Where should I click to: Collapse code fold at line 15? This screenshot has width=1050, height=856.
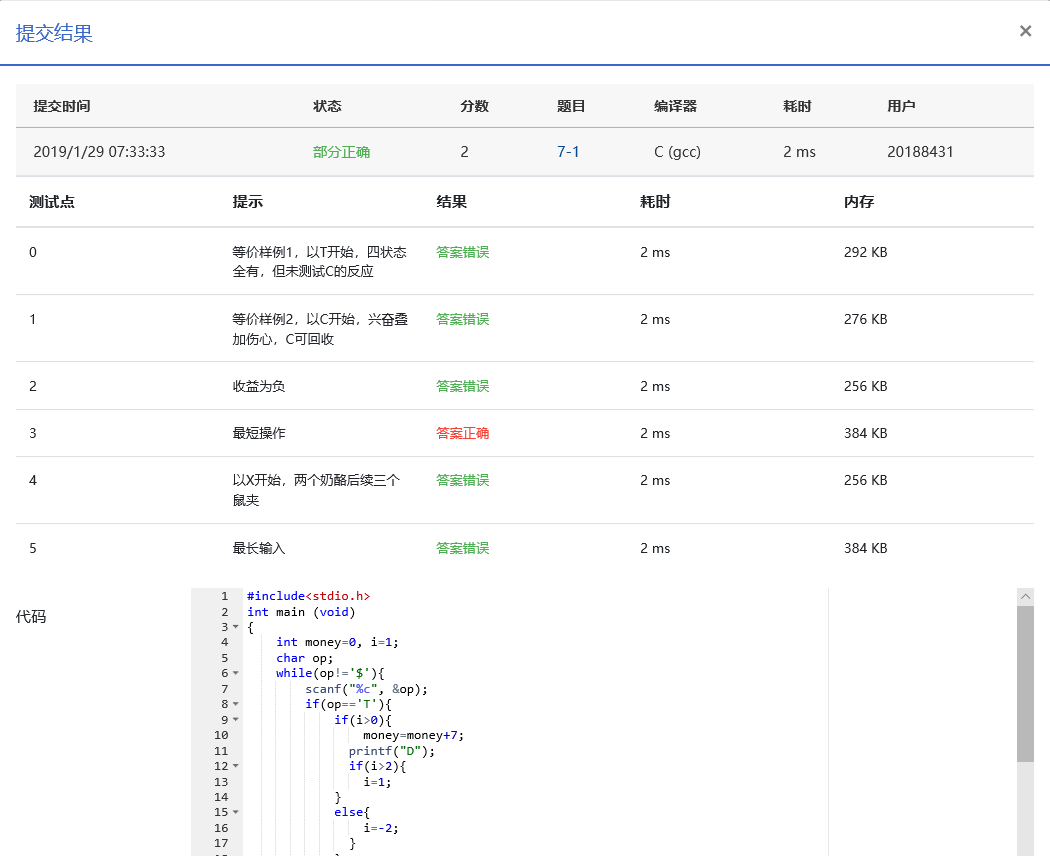(x=236, y=812)
